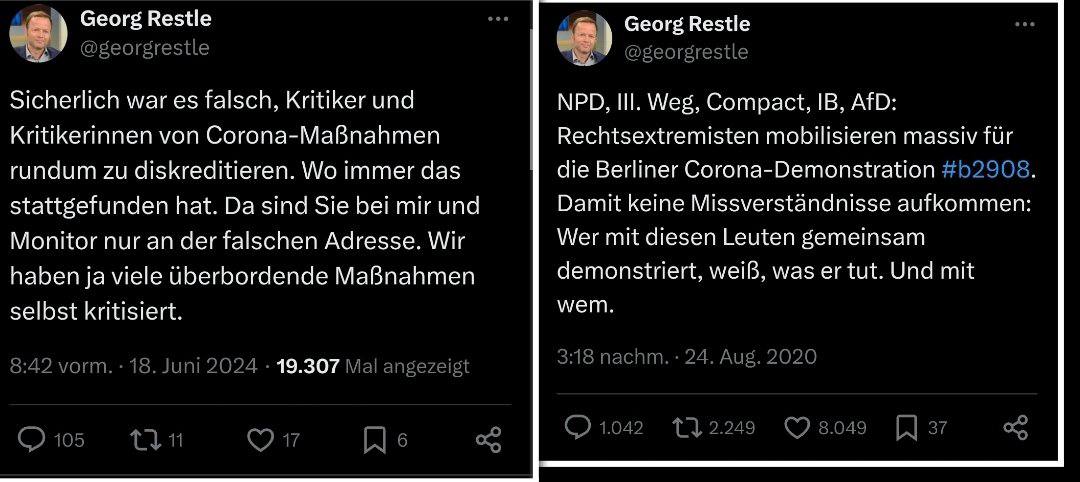Reply to the June 2024 tweet
This screenshot has width=1080, height=482.
click(x=33, y=439)
